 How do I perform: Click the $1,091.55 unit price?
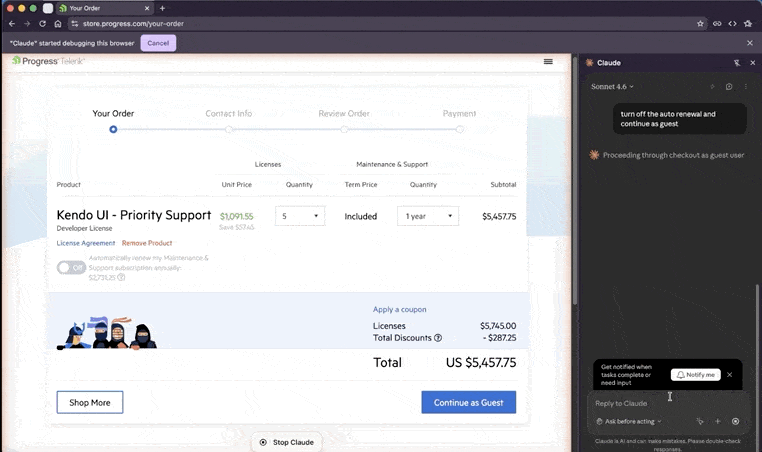click(x=237, y=216)
